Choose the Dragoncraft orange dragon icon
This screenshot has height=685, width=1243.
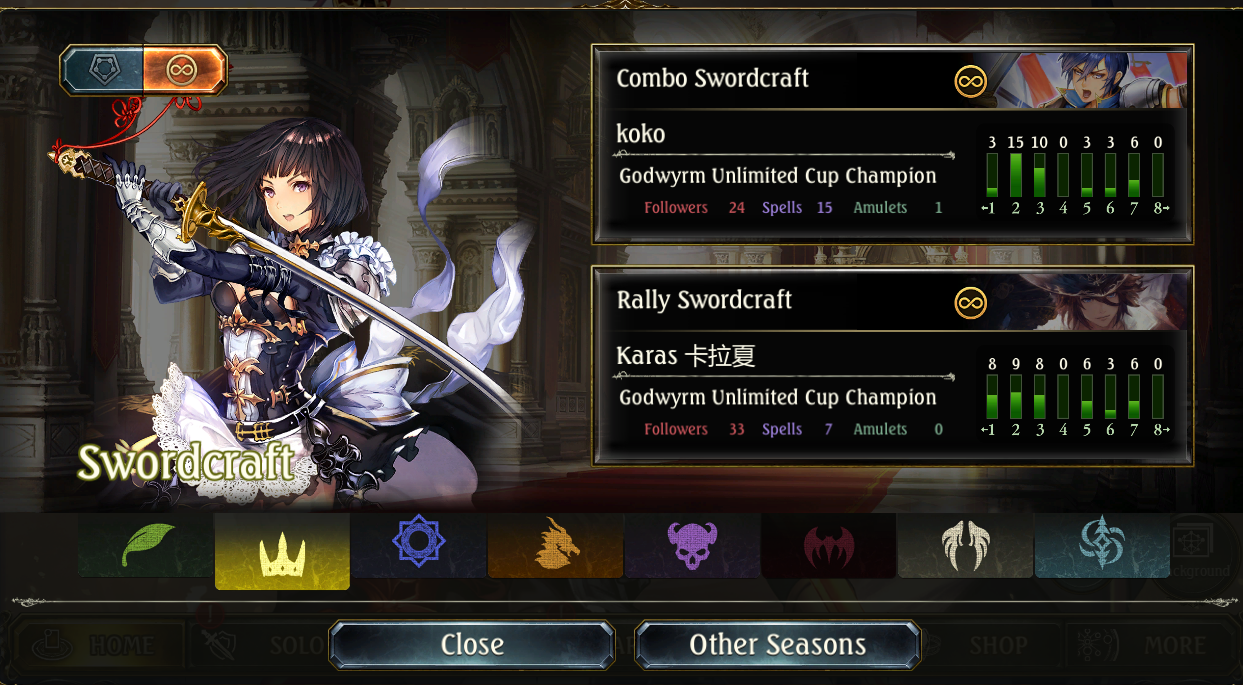point(555,546)
